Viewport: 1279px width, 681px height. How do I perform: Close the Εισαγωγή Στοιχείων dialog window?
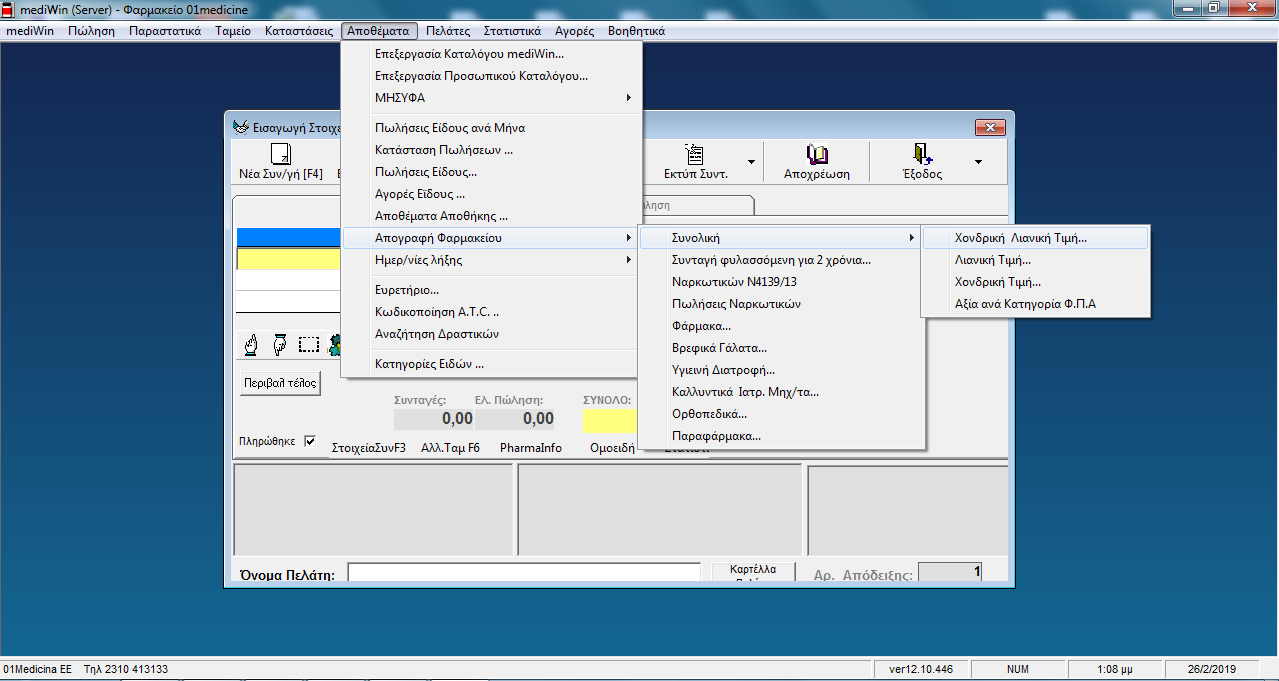[990, 127]
